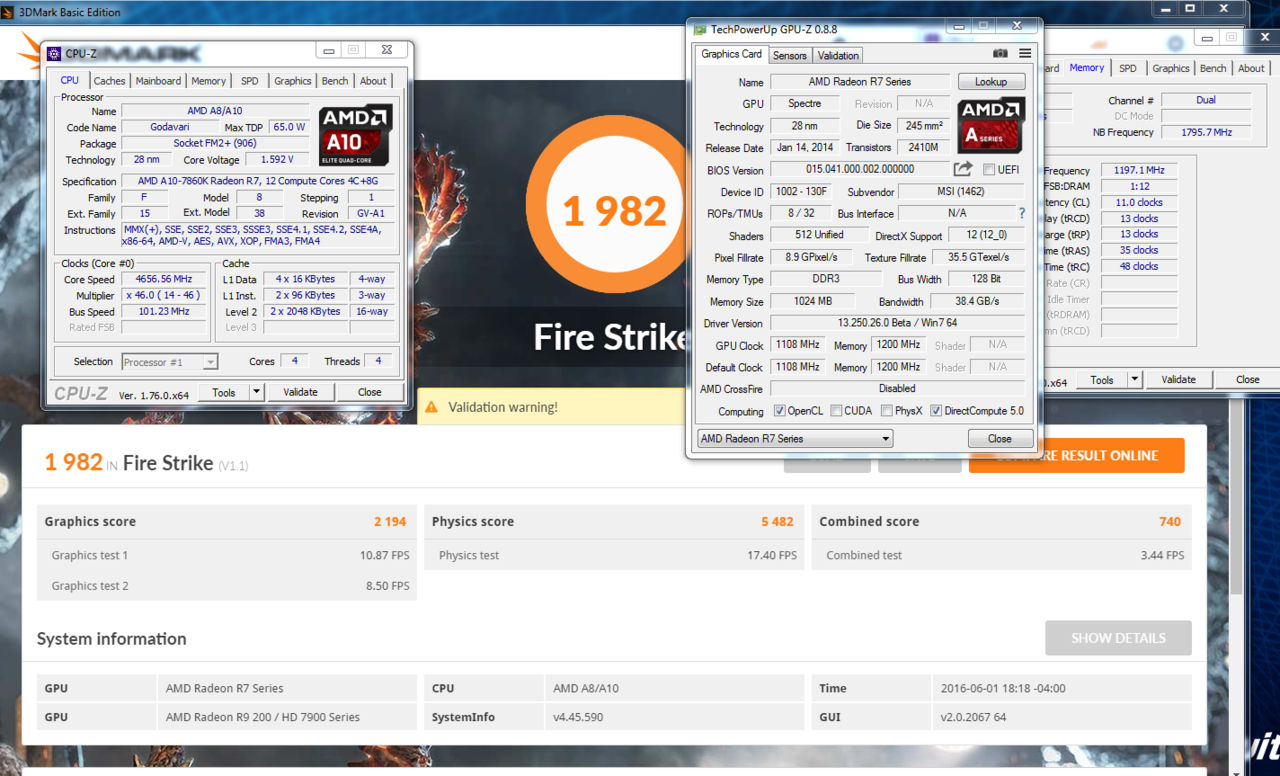Image resolution: width=1280 pixels, height=776 pixels.
Task: Click the large 1 982 score circle
Action: [614, 210]
